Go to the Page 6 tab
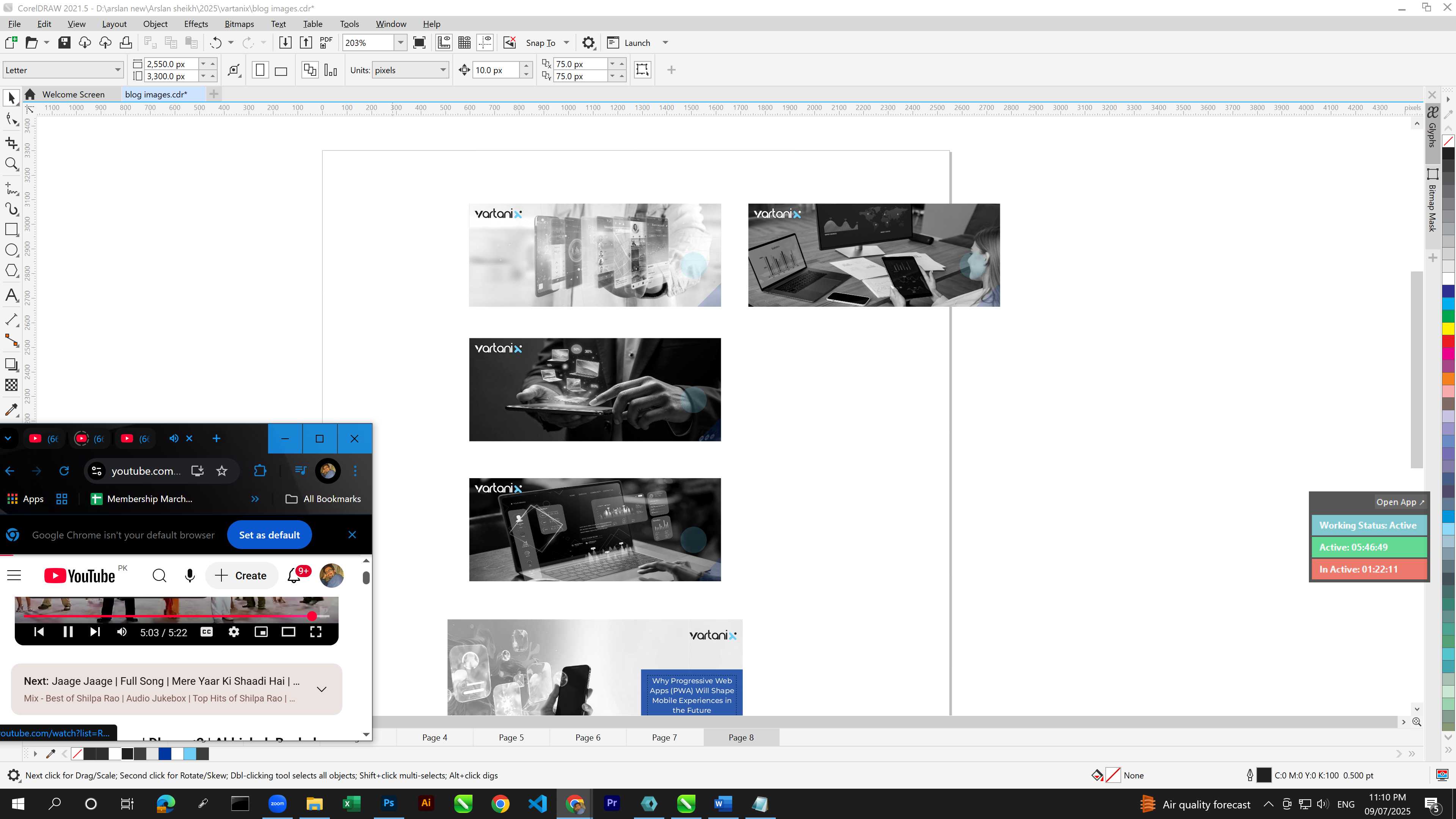Screen dimensions: 1456x819 click(588, 737)
